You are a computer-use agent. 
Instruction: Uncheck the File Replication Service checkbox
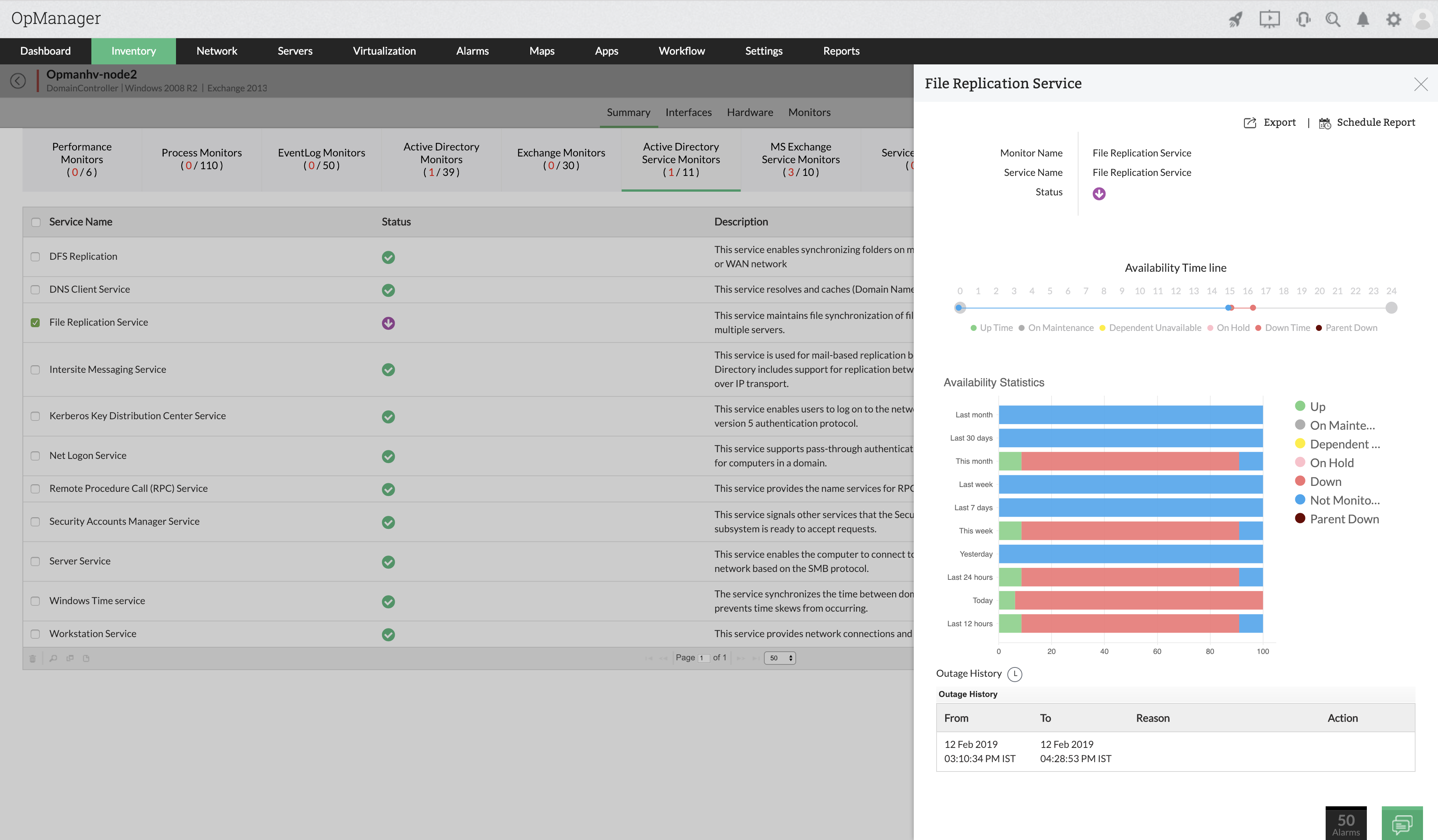pos(35,323)
